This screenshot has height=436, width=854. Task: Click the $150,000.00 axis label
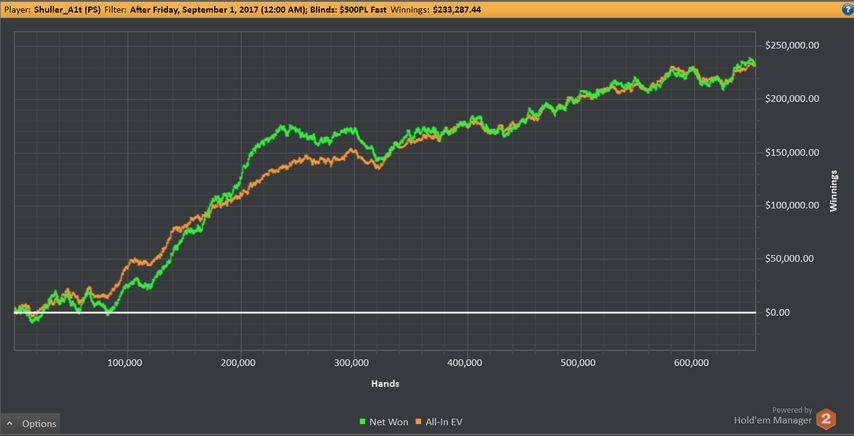pyautogui.click(x=791, y=152)
